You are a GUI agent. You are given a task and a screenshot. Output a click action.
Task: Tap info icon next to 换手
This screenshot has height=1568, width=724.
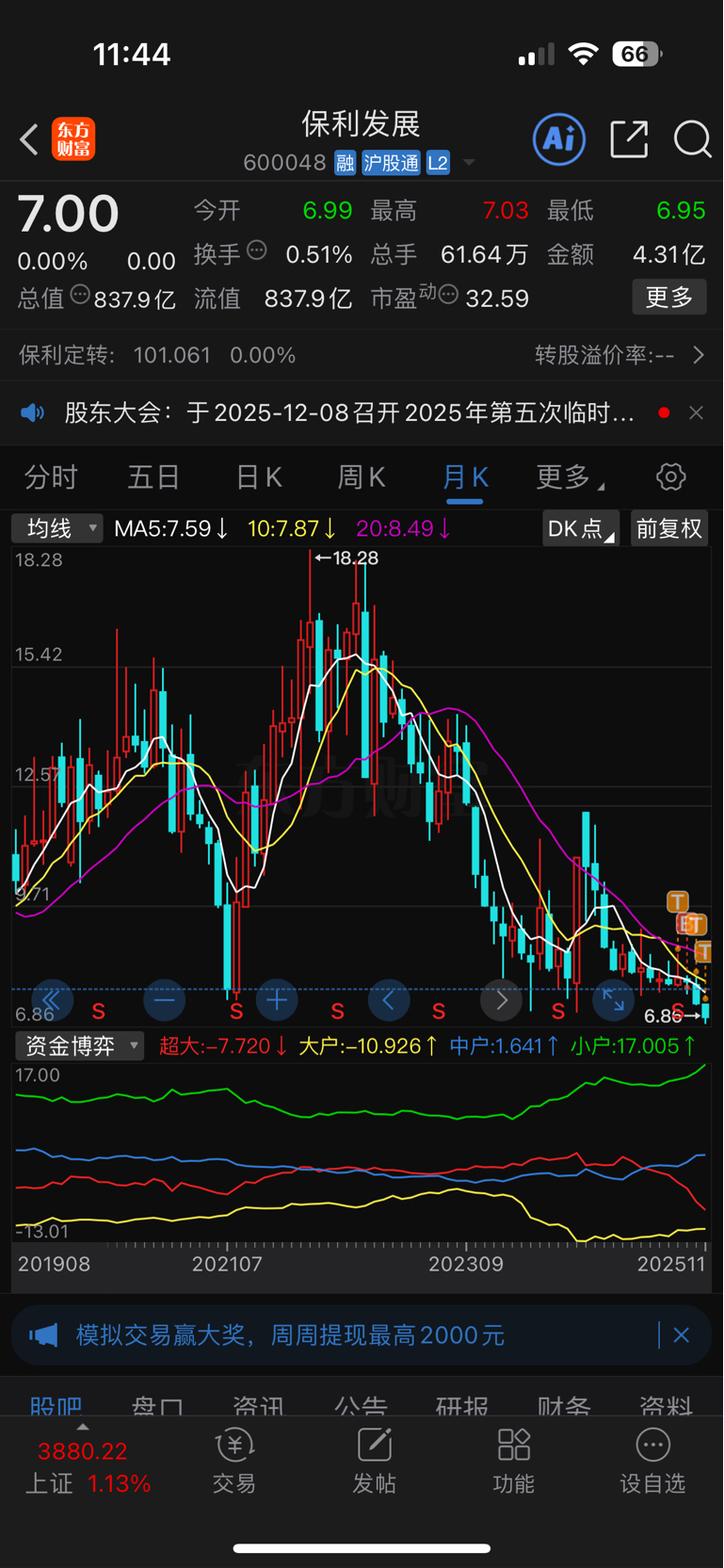[257, 251]
